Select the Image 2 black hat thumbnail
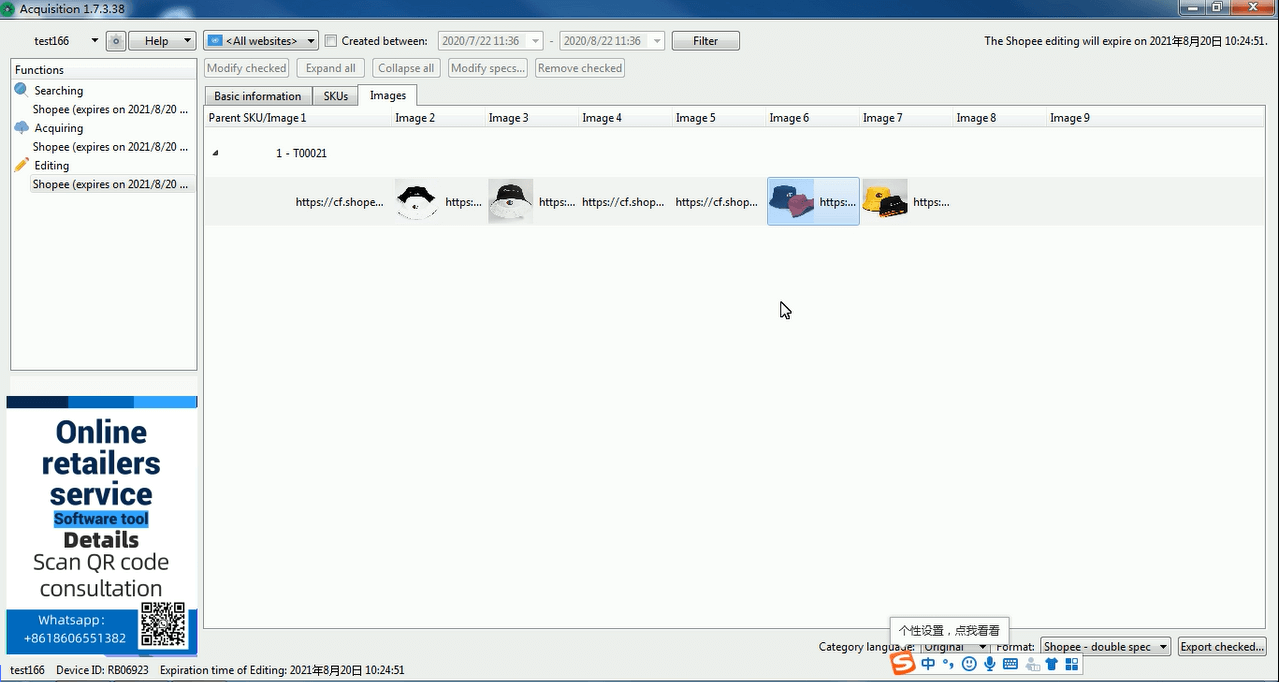Screen dimensions: 1279x682 [417, 201]
